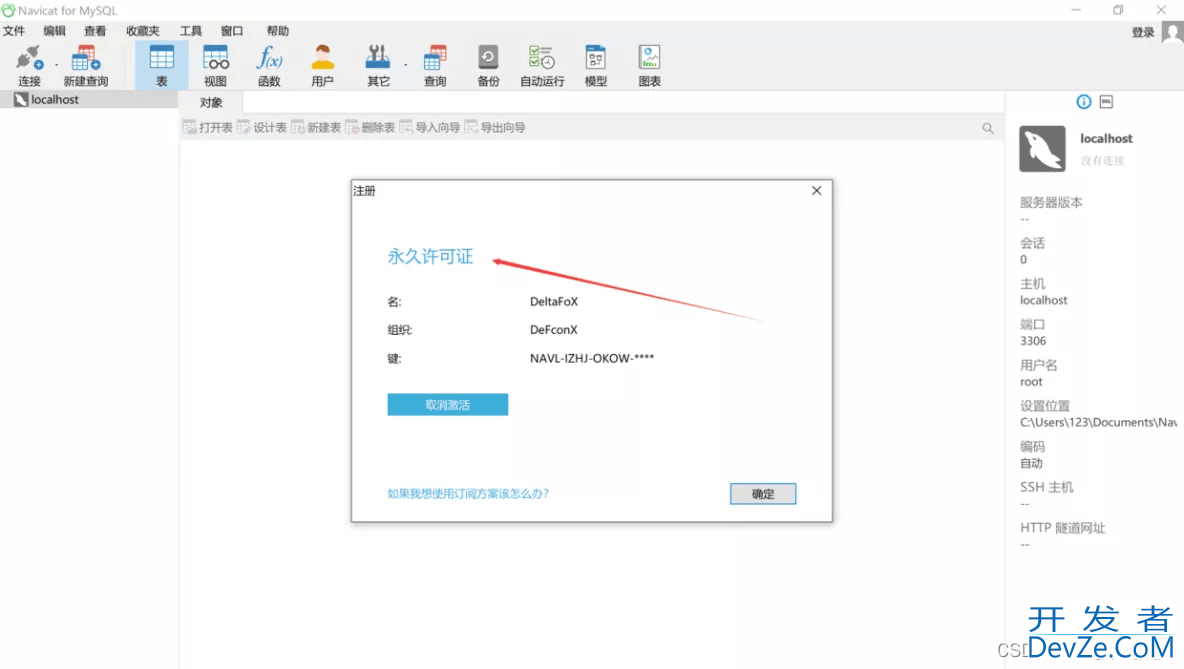The image size is (1184, 669).
Task: Launch the 导出向导 export wizard
Action: point(495,128)
